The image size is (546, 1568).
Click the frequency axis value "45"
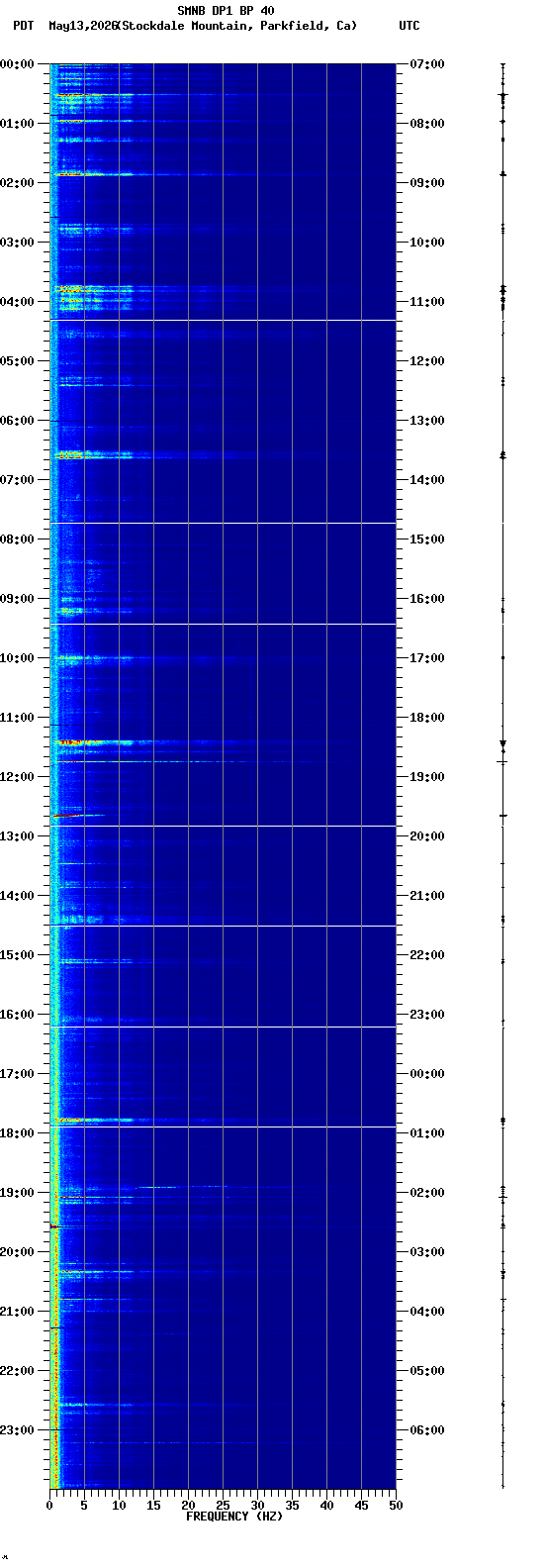(x=361, y=1506)
